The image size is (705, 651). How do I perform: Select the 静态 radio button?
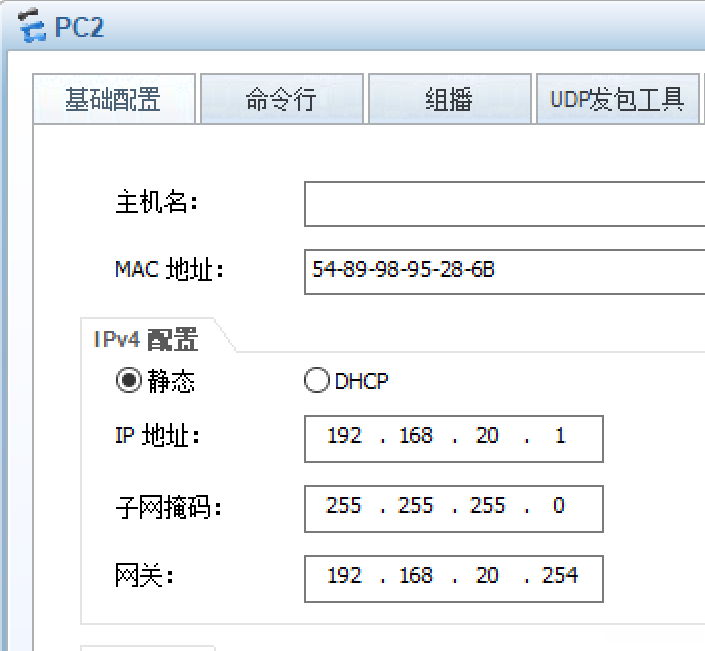point(129,380)
